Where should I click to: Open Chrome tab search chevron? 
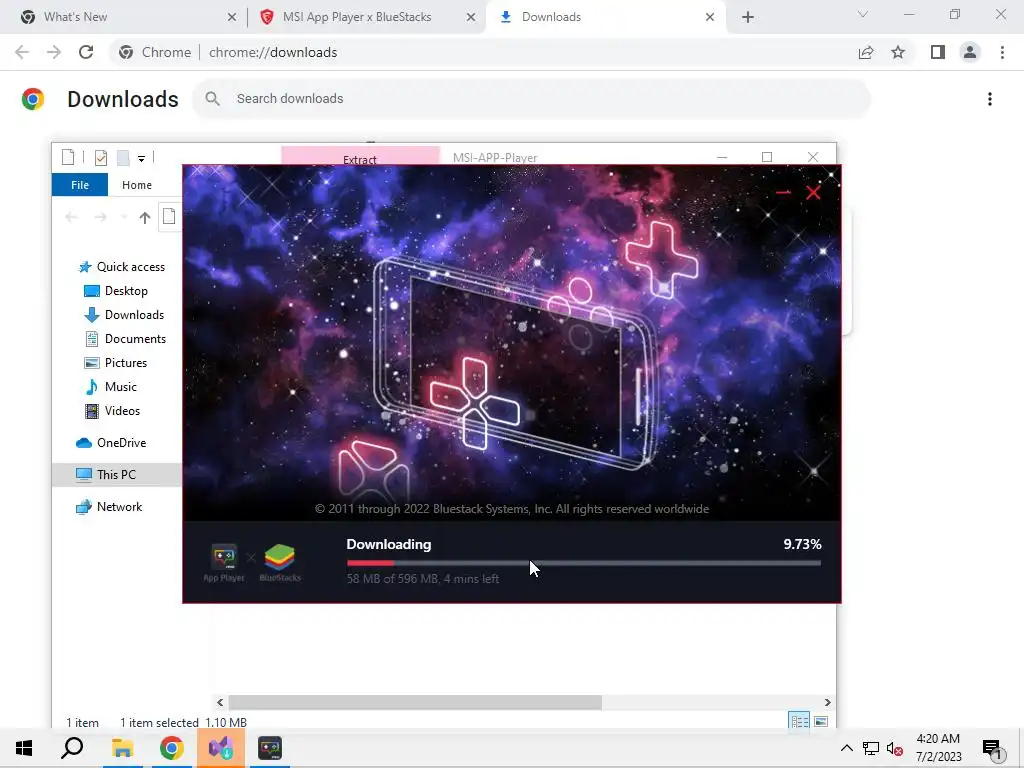click(x=863, y=14)
